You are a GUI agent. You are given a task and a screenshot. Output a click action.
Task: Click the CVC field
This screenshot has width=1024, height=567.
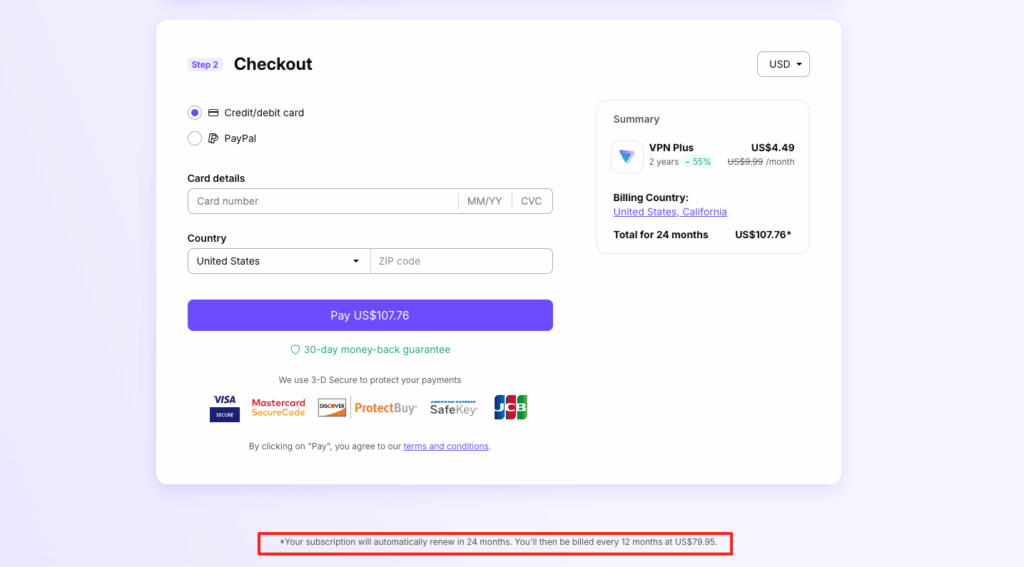coord(532,201)
